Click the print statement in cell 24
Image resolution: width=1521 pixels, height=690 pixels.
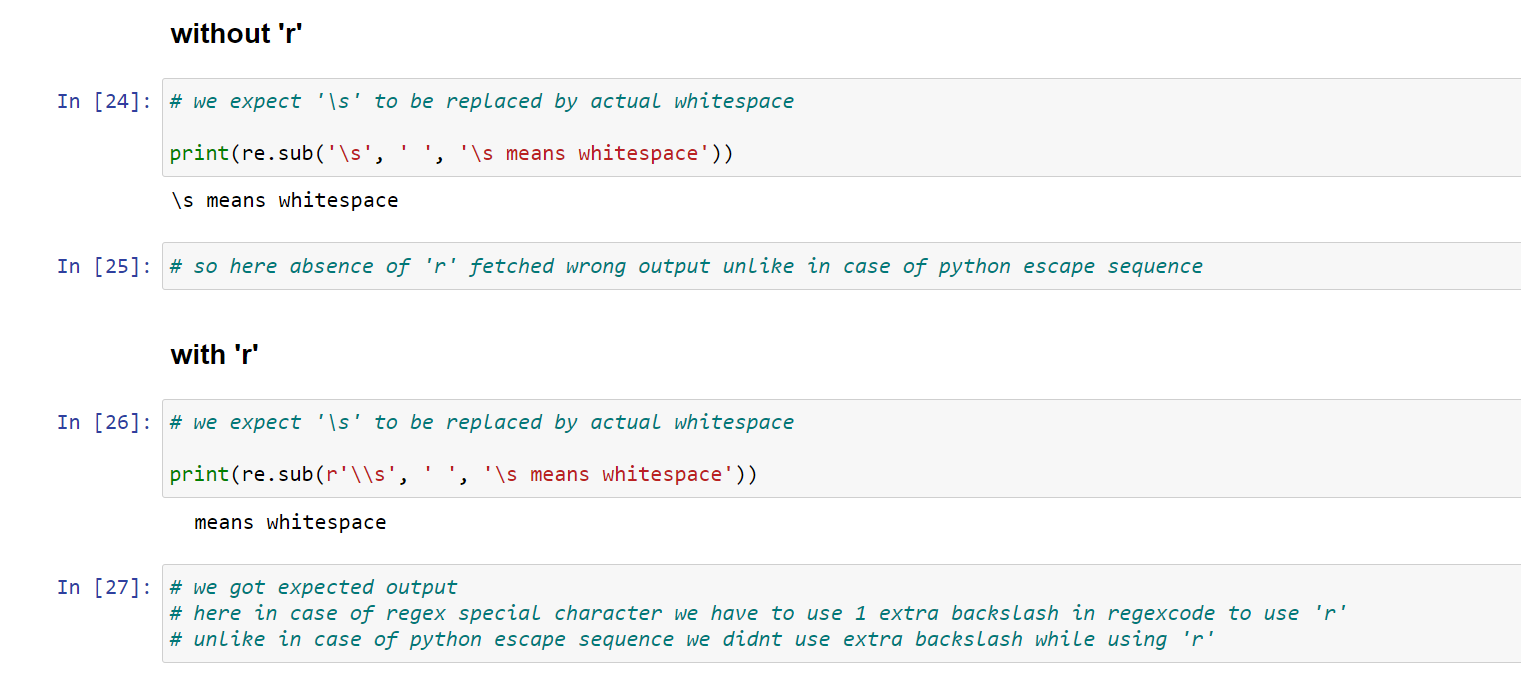pyautogui.click(x=451, y=154)
